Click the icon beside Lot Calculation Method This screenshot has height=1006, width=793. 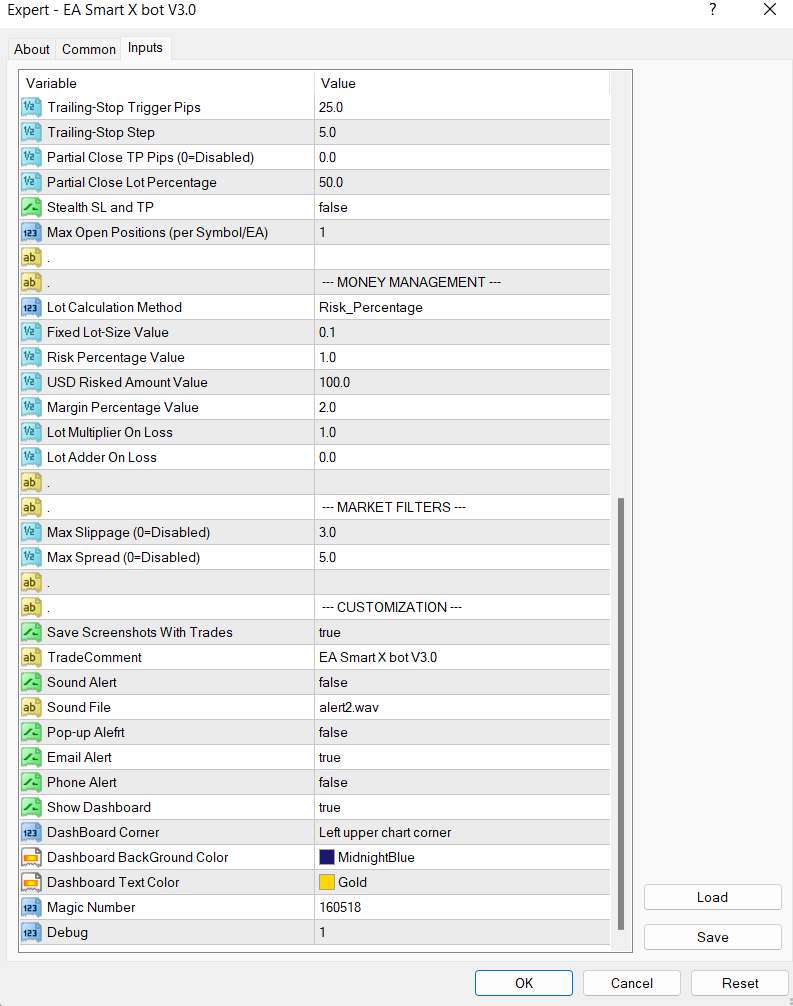tap(31, 307)
